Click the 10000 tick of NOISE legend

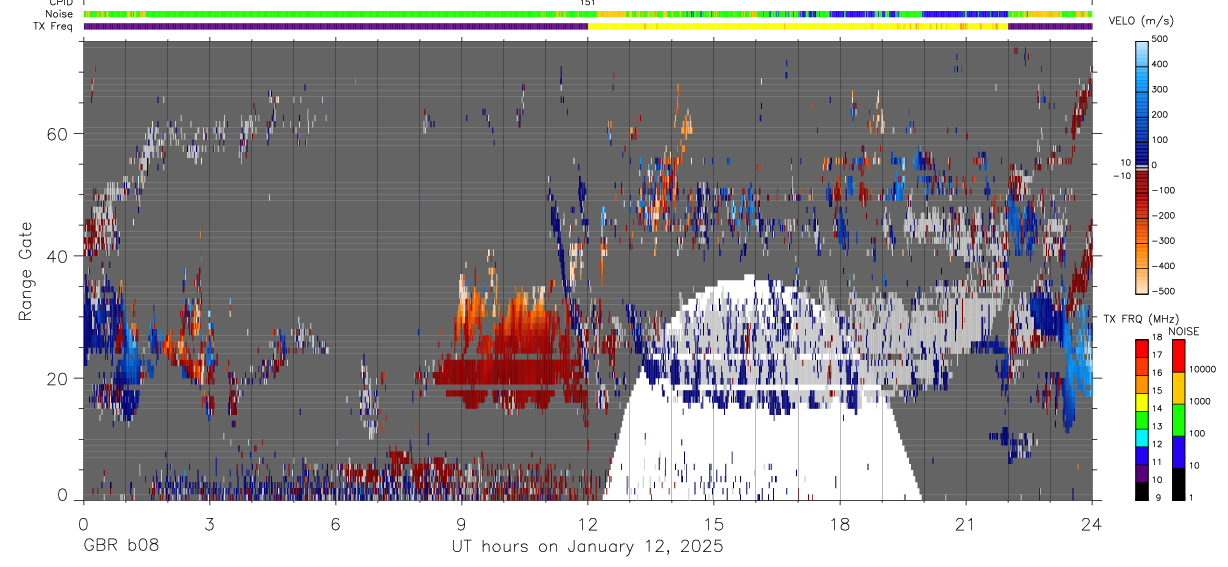pos(1201,370)
